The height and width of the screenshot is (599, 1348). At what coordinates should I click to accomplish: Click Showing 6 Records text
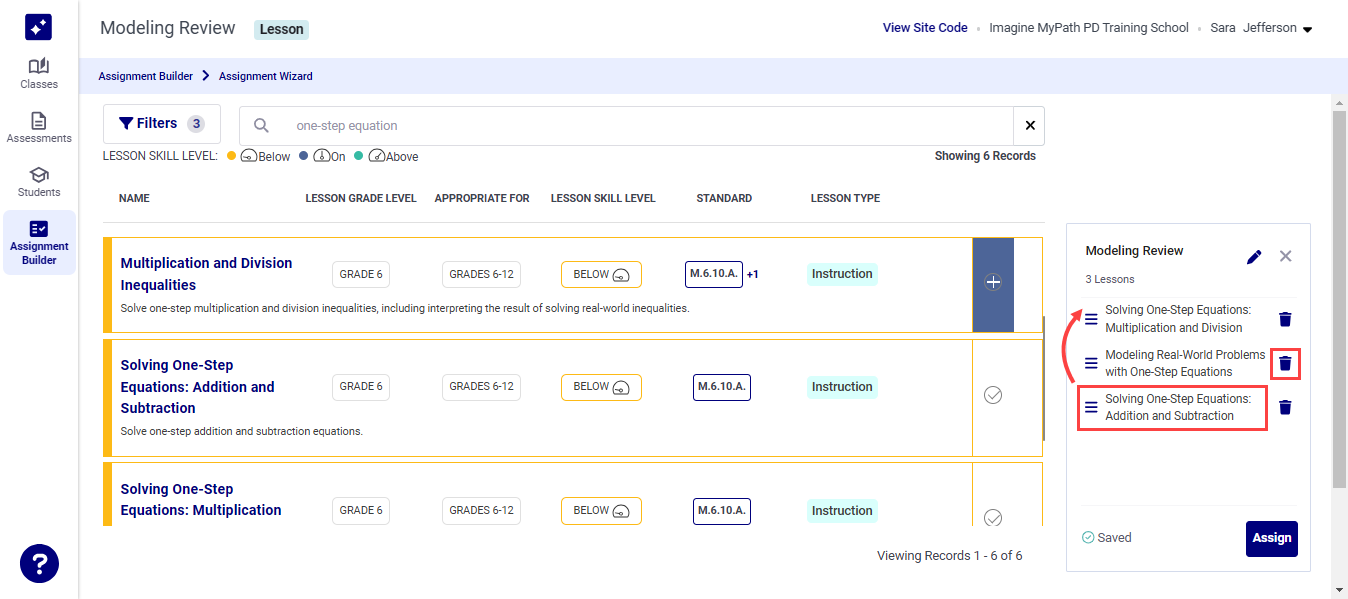(x=985, y=156)
